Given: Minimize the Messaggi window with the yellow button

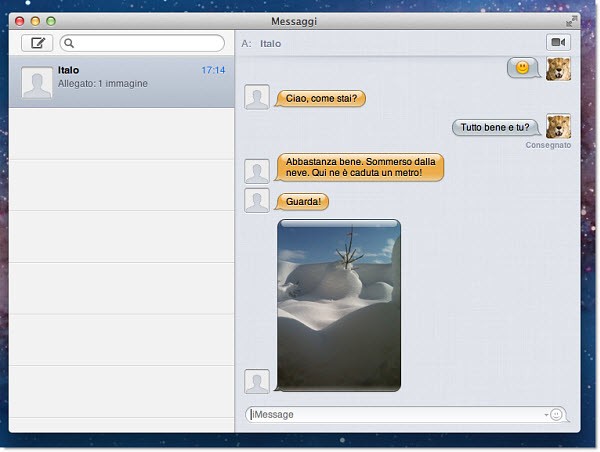Looking at the screenshot, I should (35, 21).
